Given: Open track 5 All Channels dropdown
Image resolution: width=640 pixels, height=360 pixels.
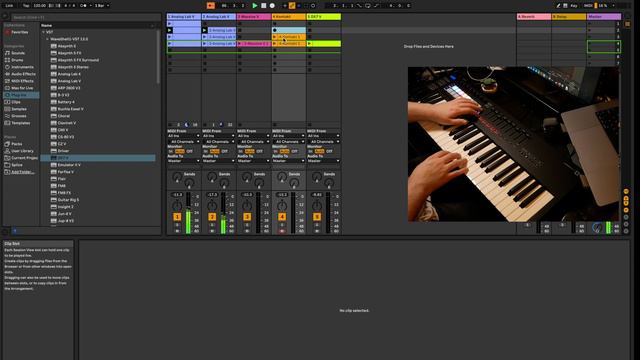Looking at the screenshot, I should pos(324,142).
